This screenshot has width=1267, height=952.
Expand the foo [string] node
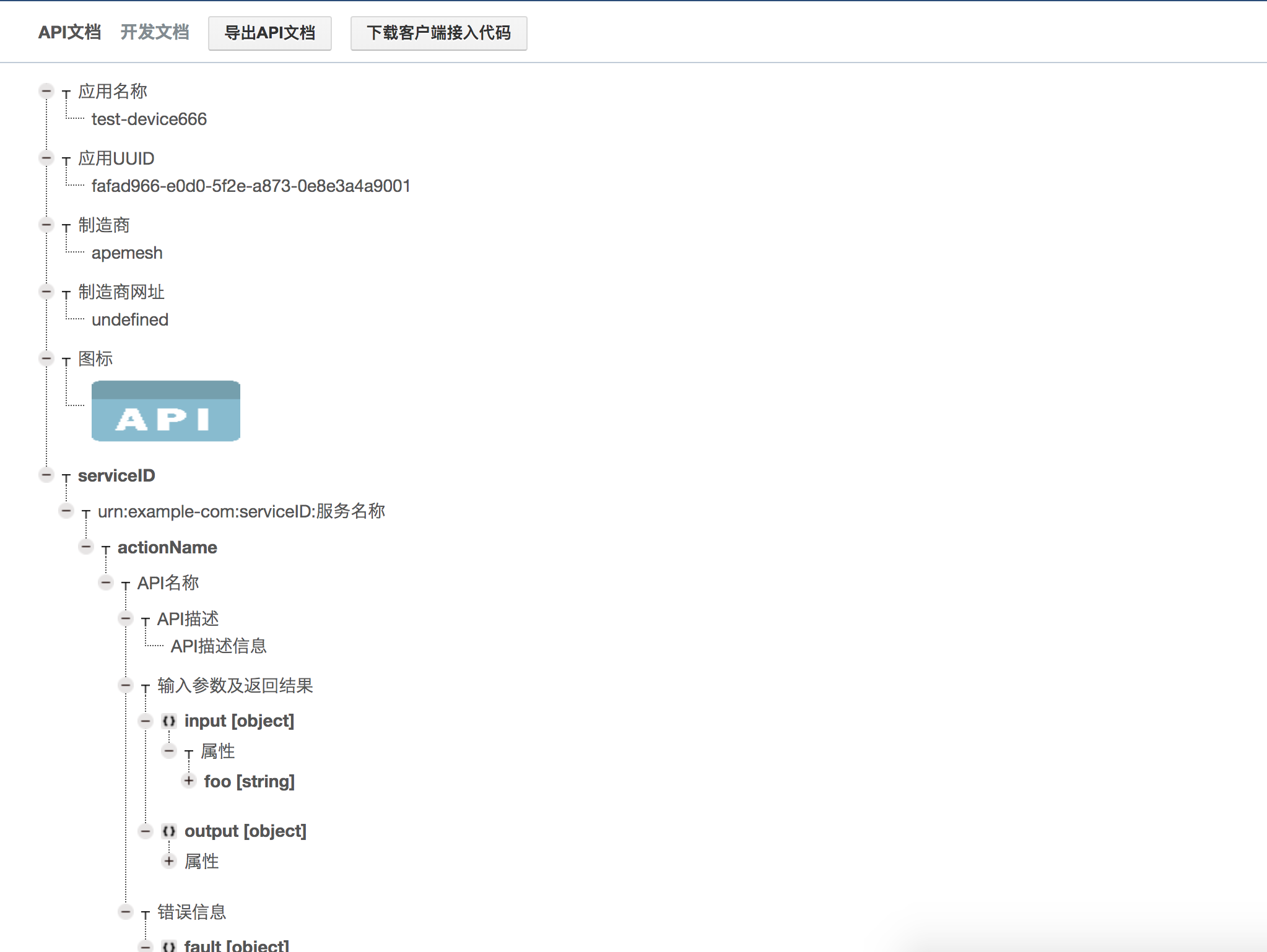pos(189,781)
